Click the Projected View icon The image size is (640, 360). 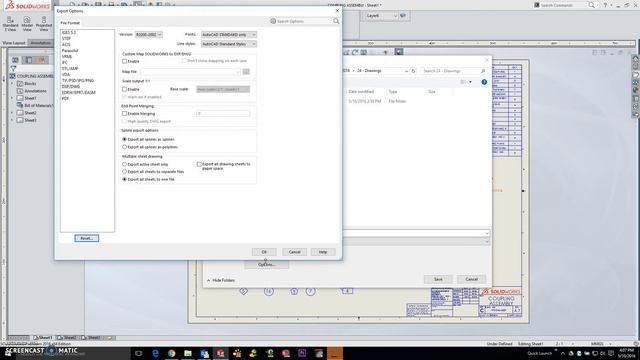44,20
